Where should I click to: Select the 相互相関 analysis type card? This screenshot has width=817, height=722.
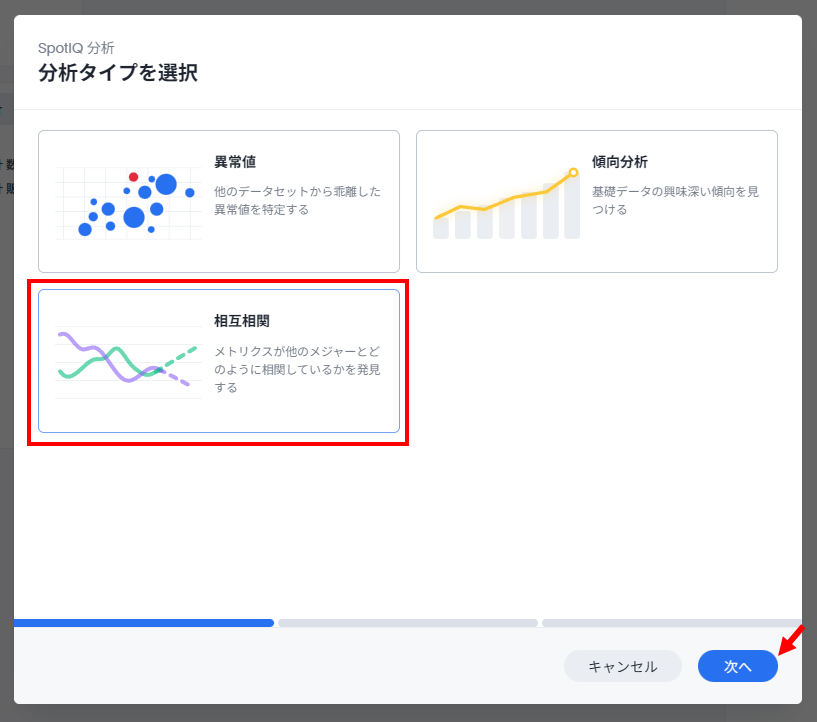[218, 361]
